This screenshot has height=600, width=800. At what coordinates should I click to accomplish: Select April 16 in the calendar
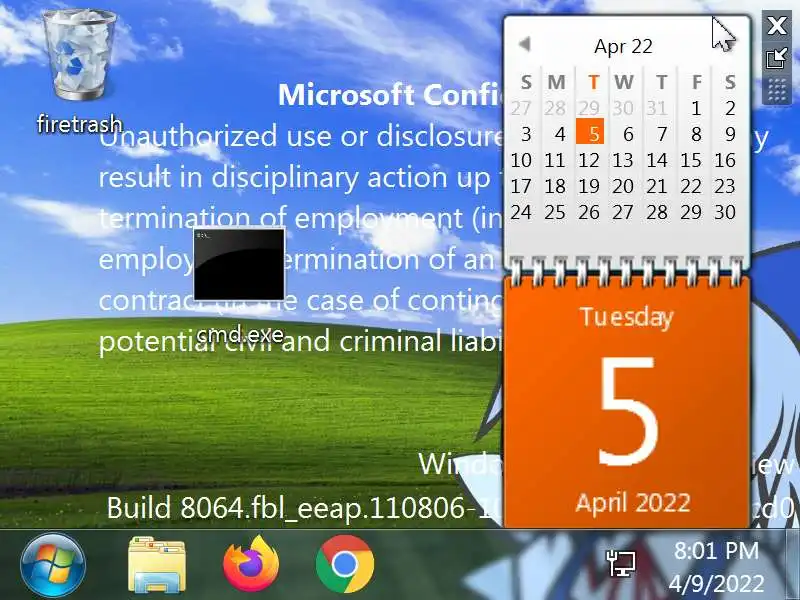pos(725,160)
